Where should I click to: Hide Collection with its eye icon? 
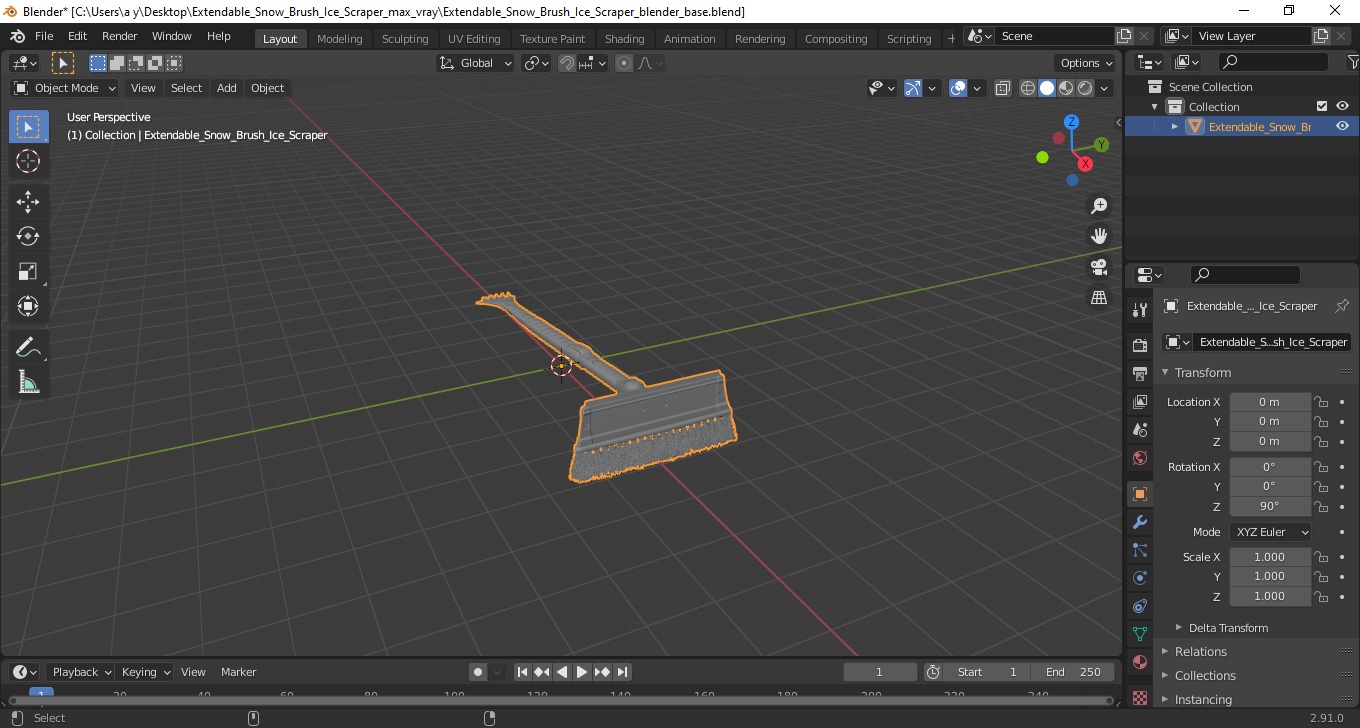coord(1343,106)
